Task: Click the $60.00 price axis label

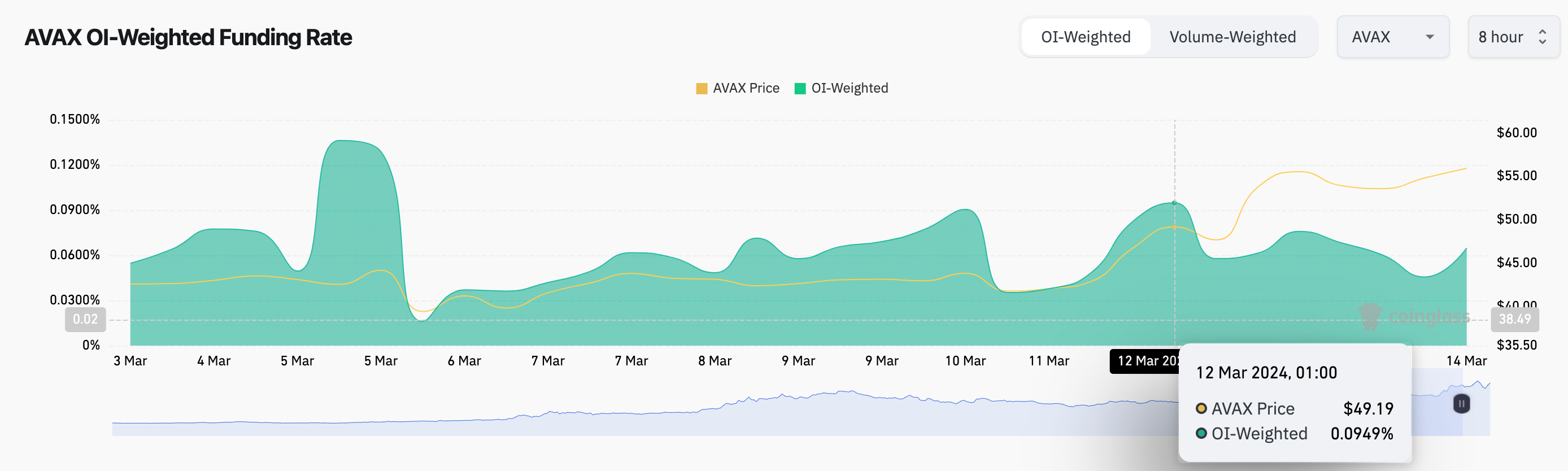Action: point(1517,133)
